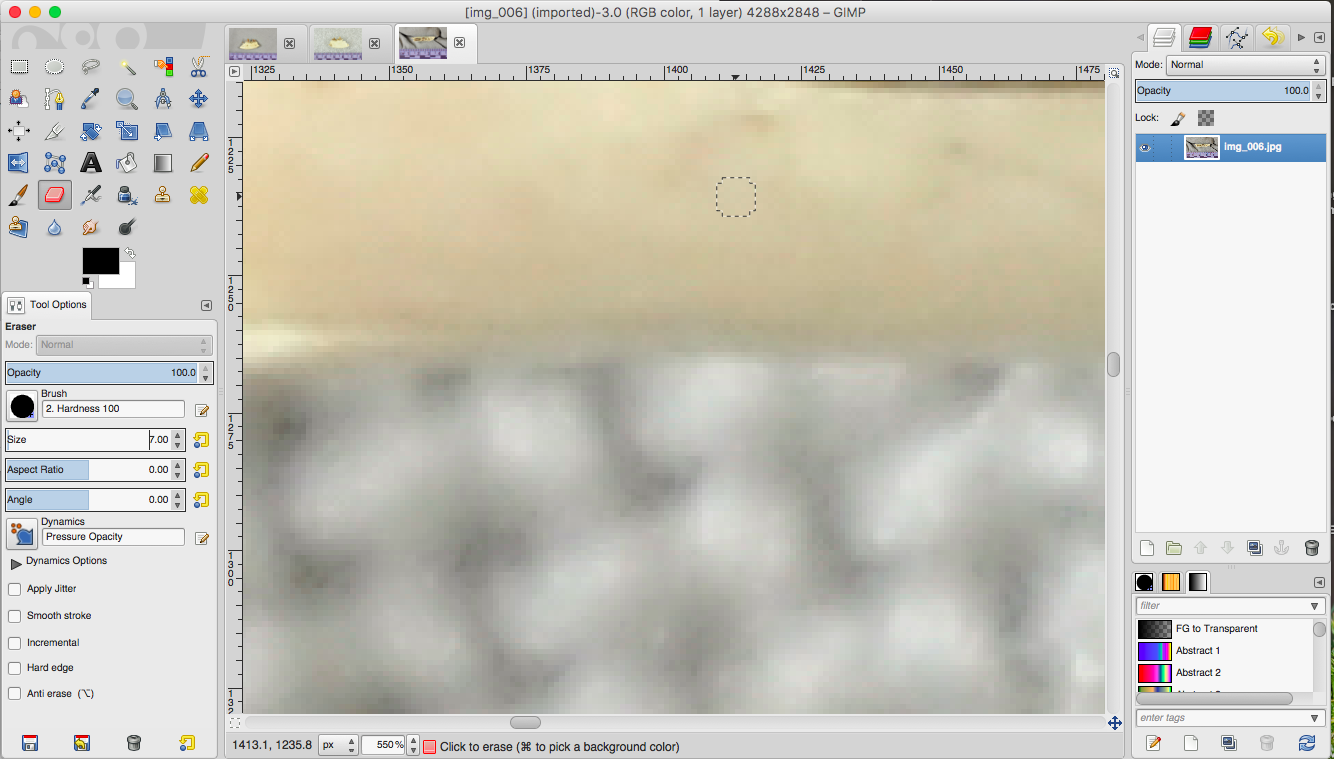Enable the Smooth stroke checkbox

14,616
